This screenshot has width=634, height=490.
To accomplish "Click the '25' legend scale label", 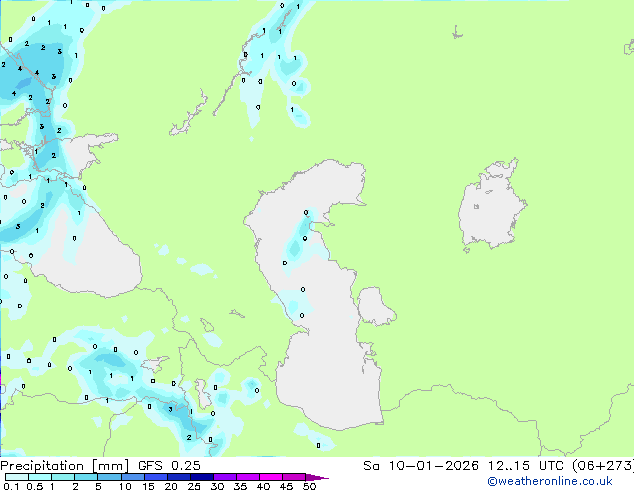I will point(194,486).
